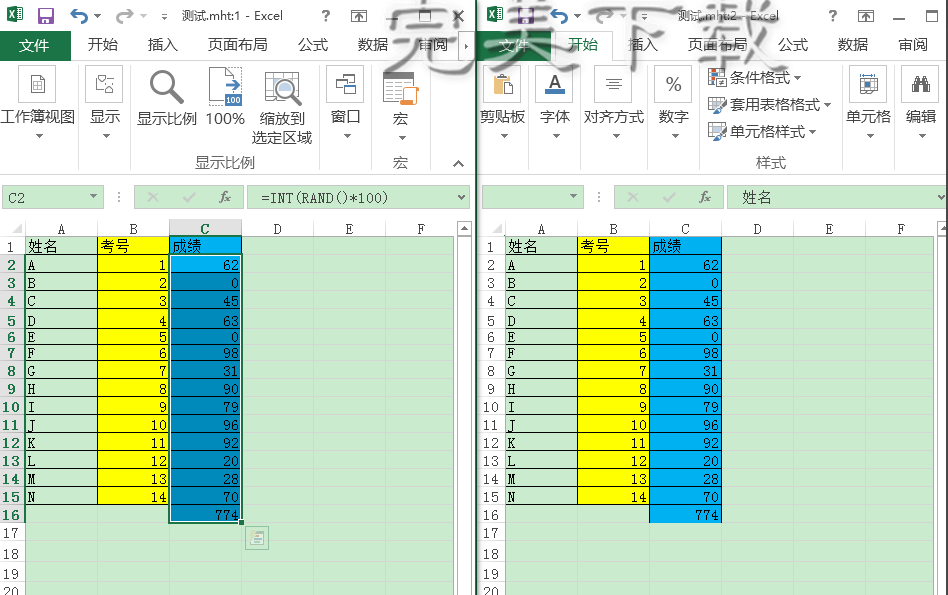
Task: Open 数字 number format group
Action: [x=674, y=103]
